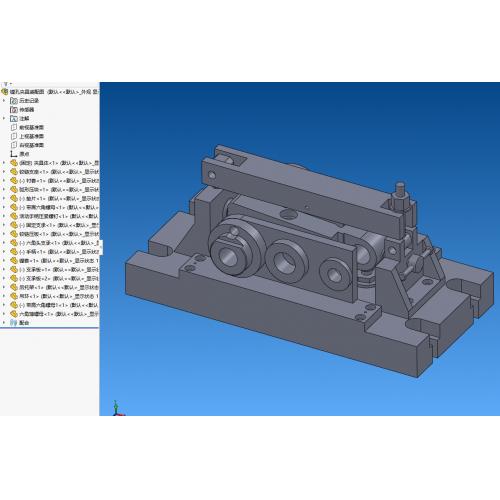Select the (-) 衬套<1> row text
The width and height of the screenshot is (500, 500).
point(59,181)
